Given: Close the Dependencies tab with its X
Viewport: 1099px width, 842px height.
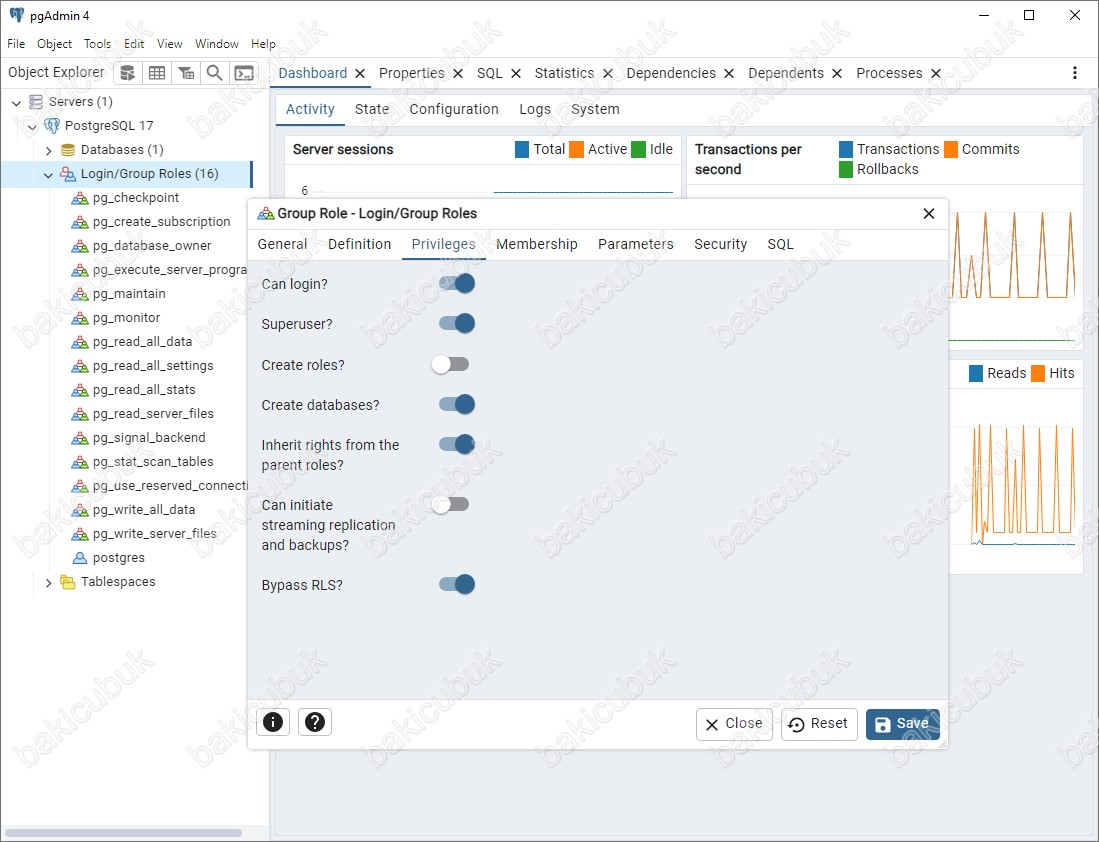Looking at the screenshot, I should click(x=729, y=74).
